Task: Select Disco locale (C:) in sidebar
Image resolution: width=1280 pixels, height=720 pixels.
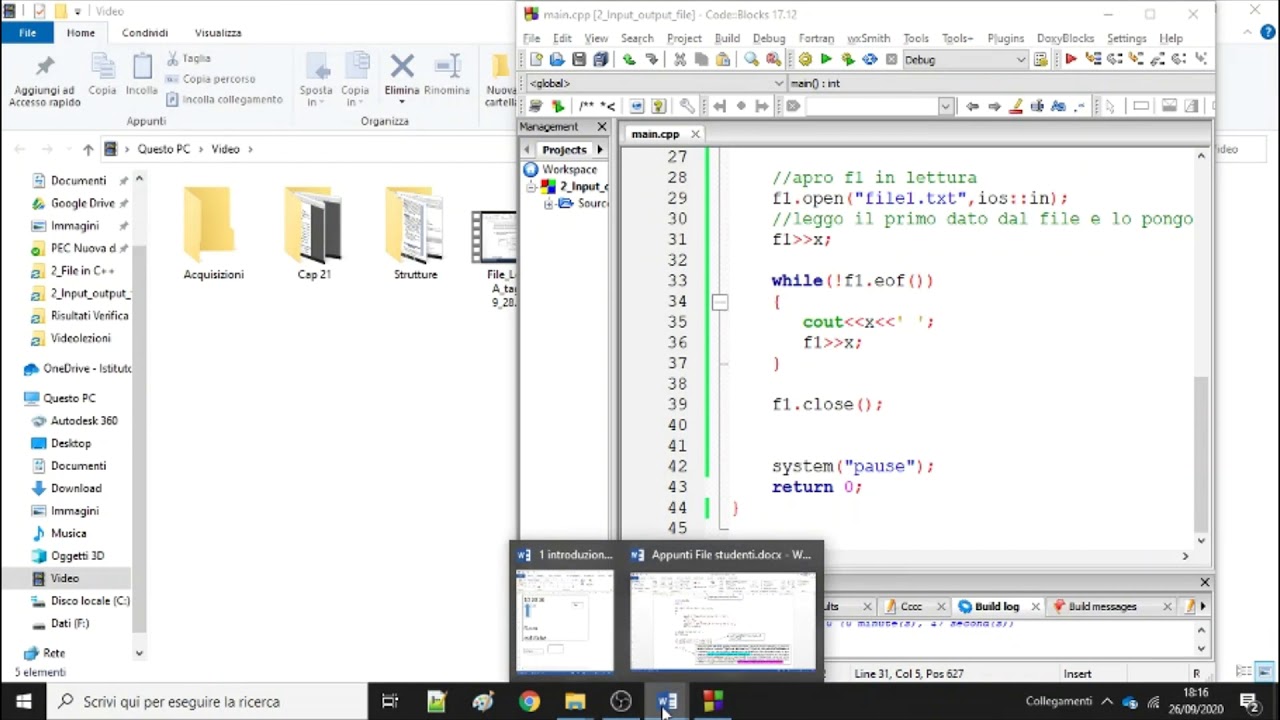Action: [x=90, y=601]
